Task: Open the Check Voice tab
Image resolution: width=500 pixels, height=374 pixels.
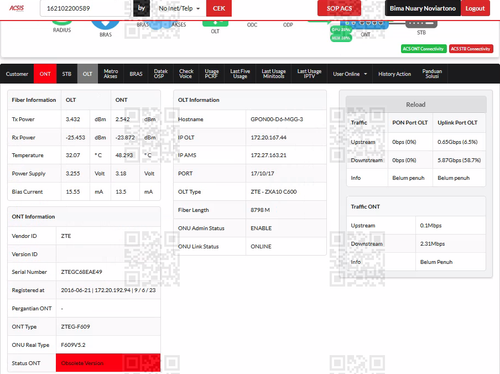Action: coord(186,74)
